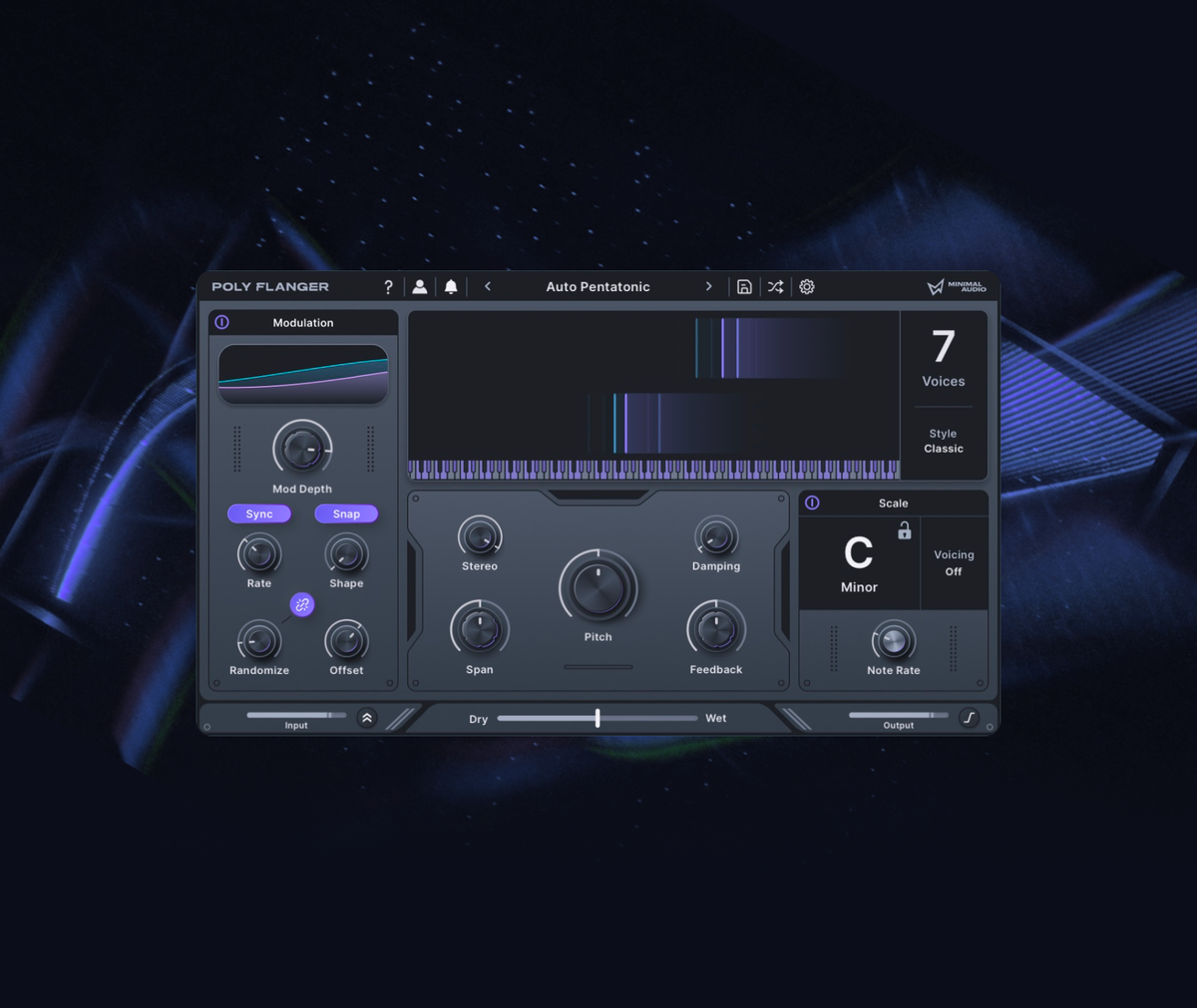Screen dimensions: 1197x1008
Task: Click the Feedback knob
Action: 716,630
